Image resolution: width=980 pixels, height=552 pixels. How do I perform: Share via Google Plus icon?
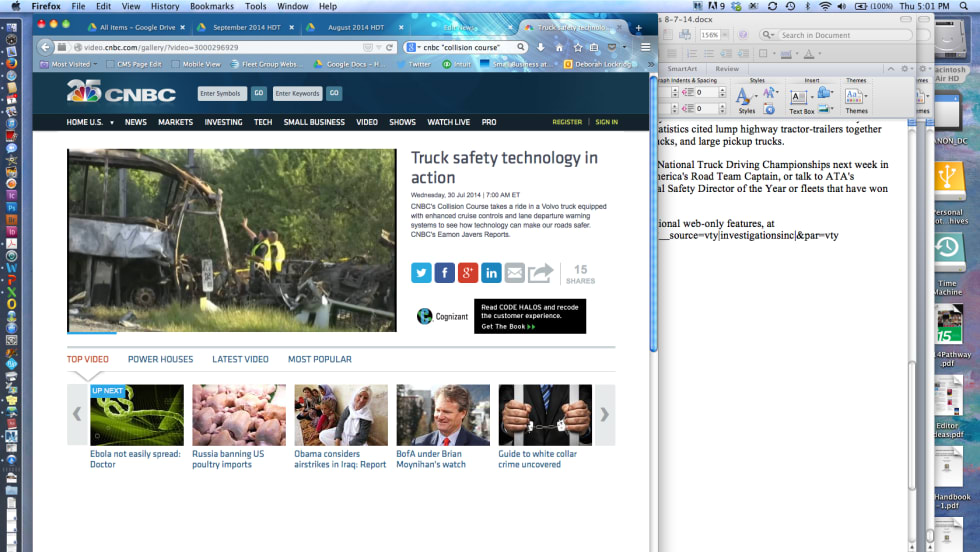468,273
